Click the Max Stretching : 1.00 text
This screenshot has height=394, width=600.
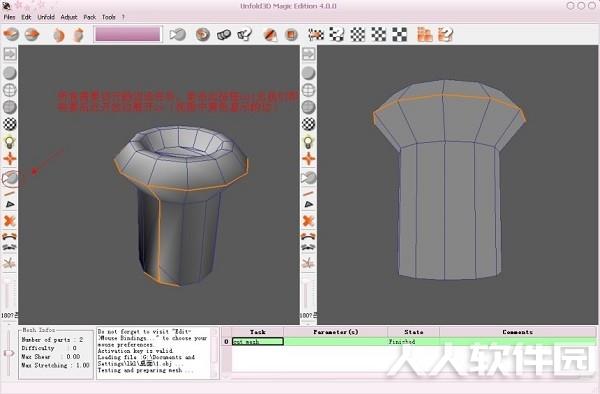tap(55, 365)
